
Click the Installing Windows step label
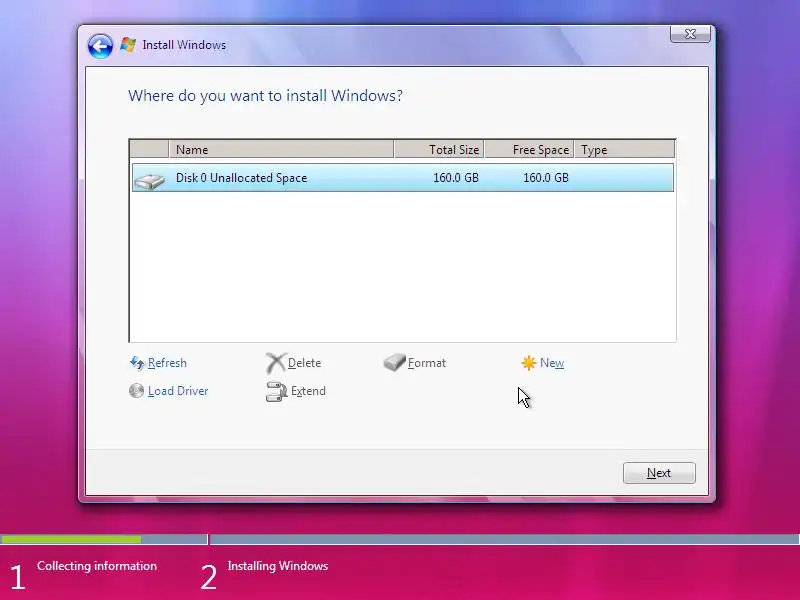pyautogui.click(x=278, y=566)
